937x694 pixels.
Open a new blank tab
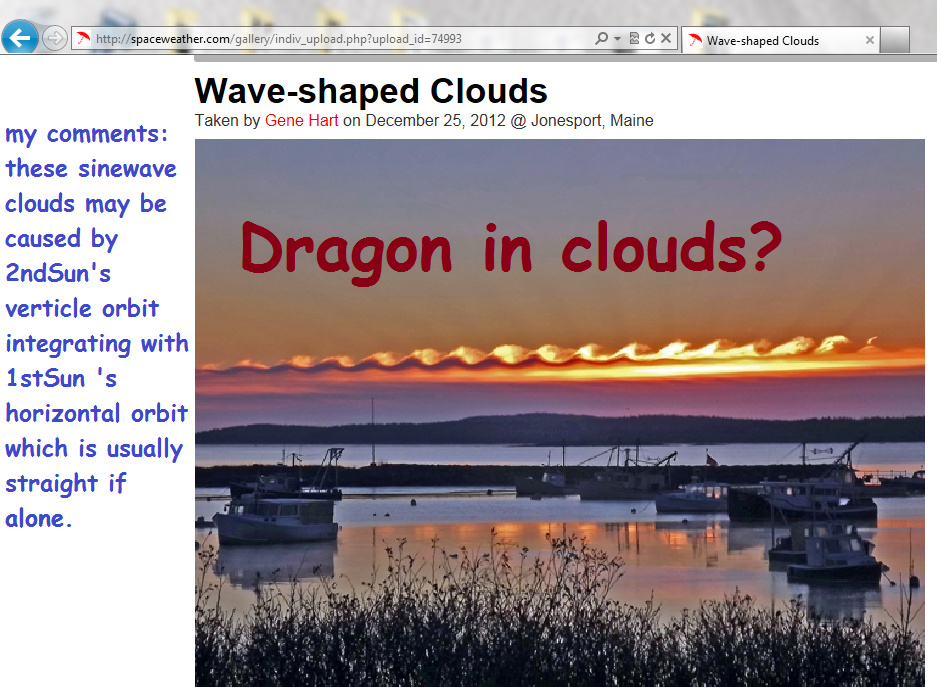point(895,40)
